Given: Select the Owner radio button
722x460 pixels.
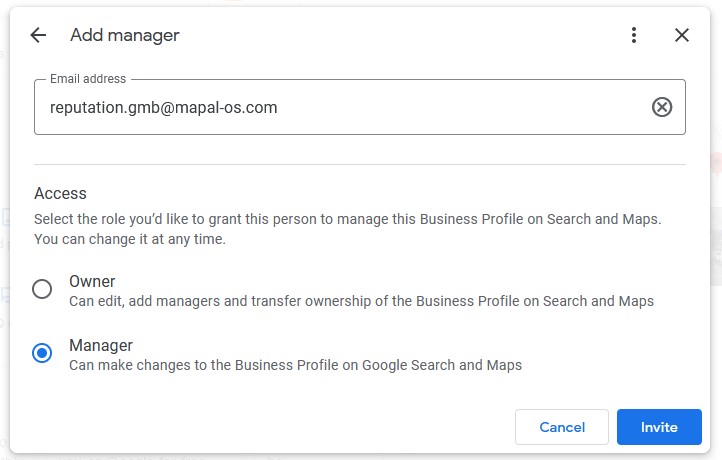Looking at the screenshot, I should 42,289.
